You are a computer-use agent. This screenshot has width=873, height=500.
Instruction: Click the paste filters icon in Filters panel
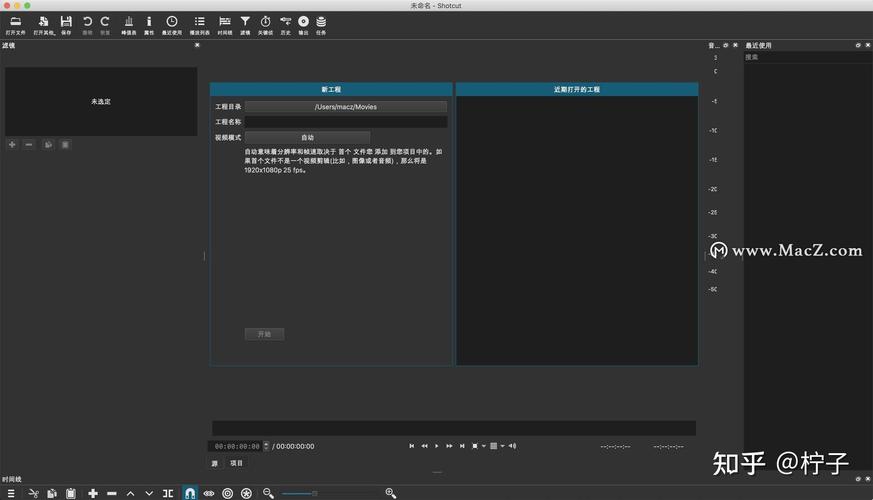tap(65, 145)
